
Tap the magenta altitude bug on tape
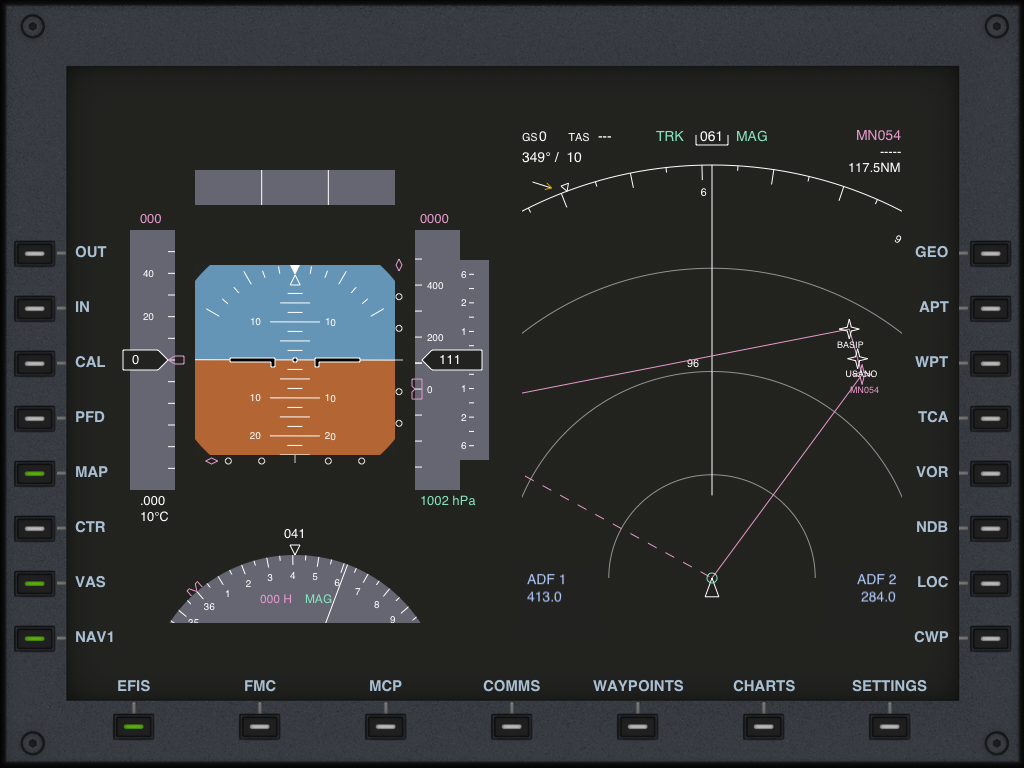point(417,389)
